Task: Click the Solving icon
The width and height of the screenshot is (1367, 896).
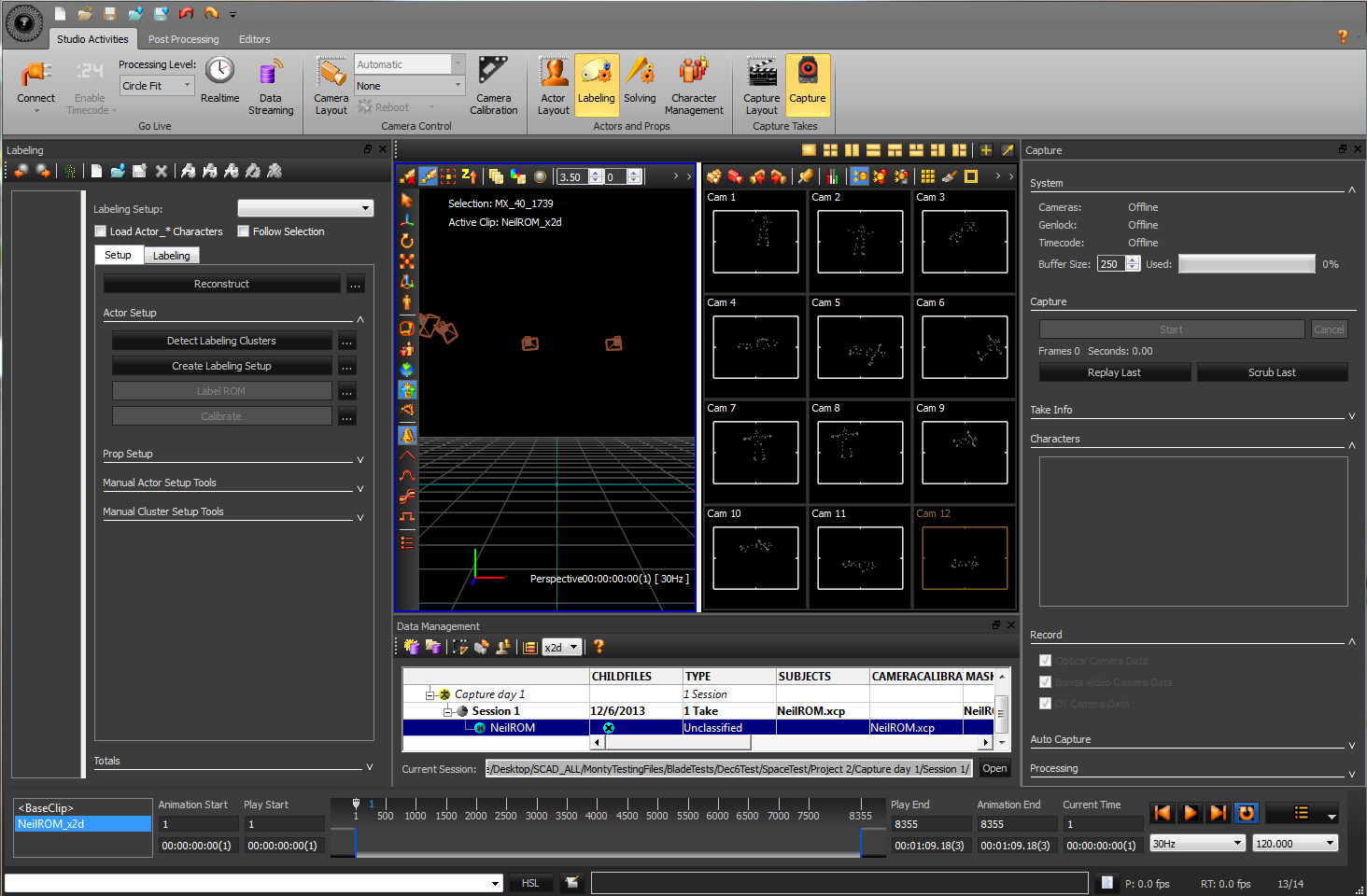Action: click(x=640, y=75)
